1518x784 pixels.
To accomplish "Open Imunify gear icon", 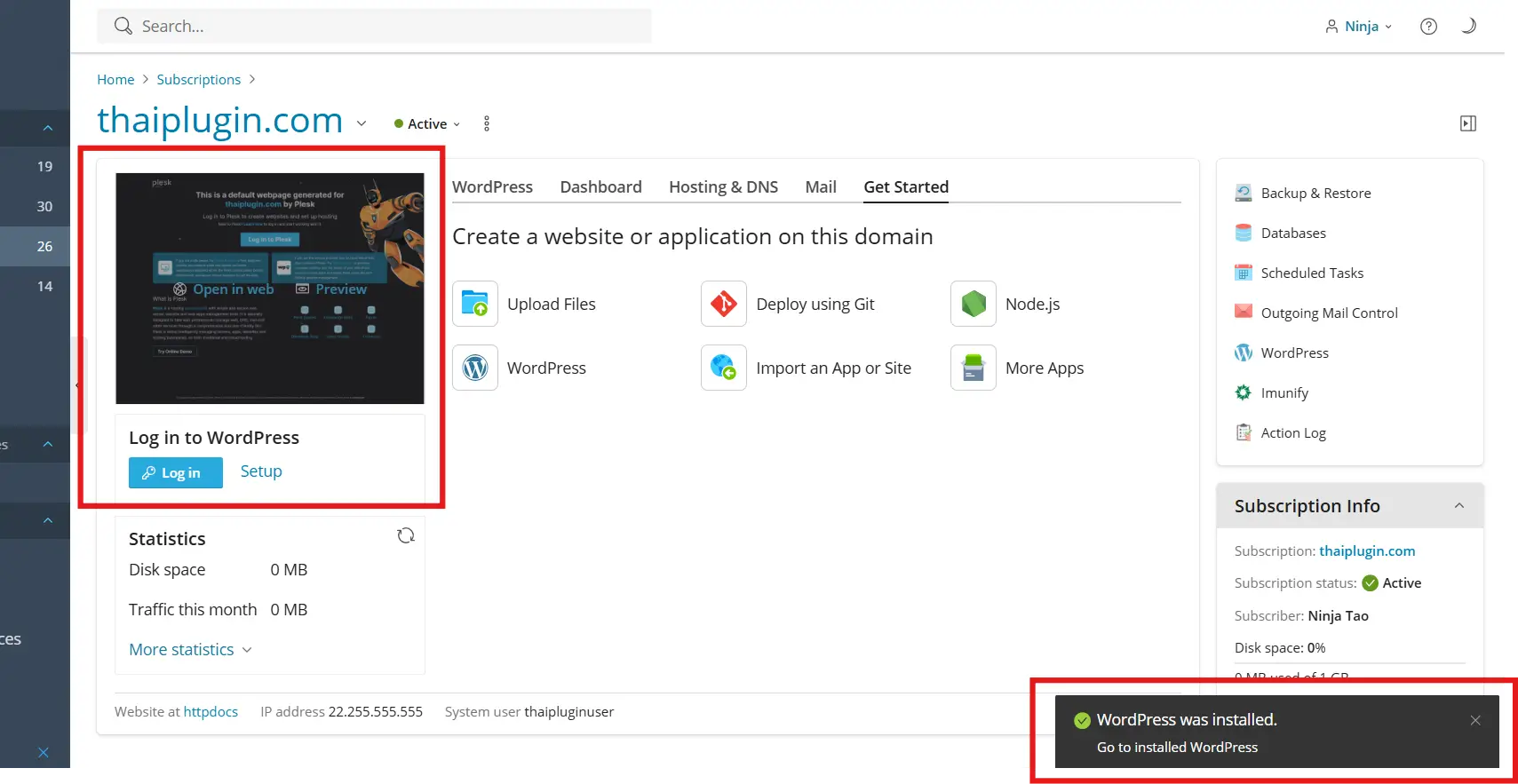I will tap(1244, 392).
